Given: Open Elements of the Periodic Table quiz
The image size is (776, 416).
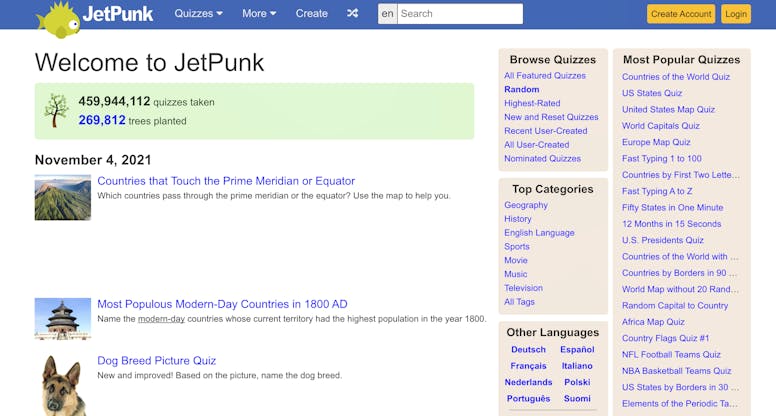Looking at the screenshot, I should tap(680, 404).
